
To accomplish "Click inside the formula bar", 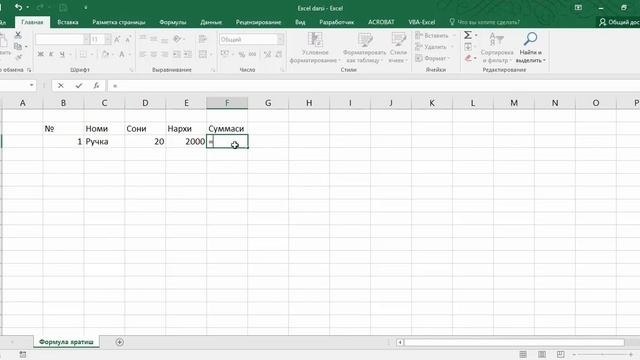I will pyautogui.click(x=373, y=86).
